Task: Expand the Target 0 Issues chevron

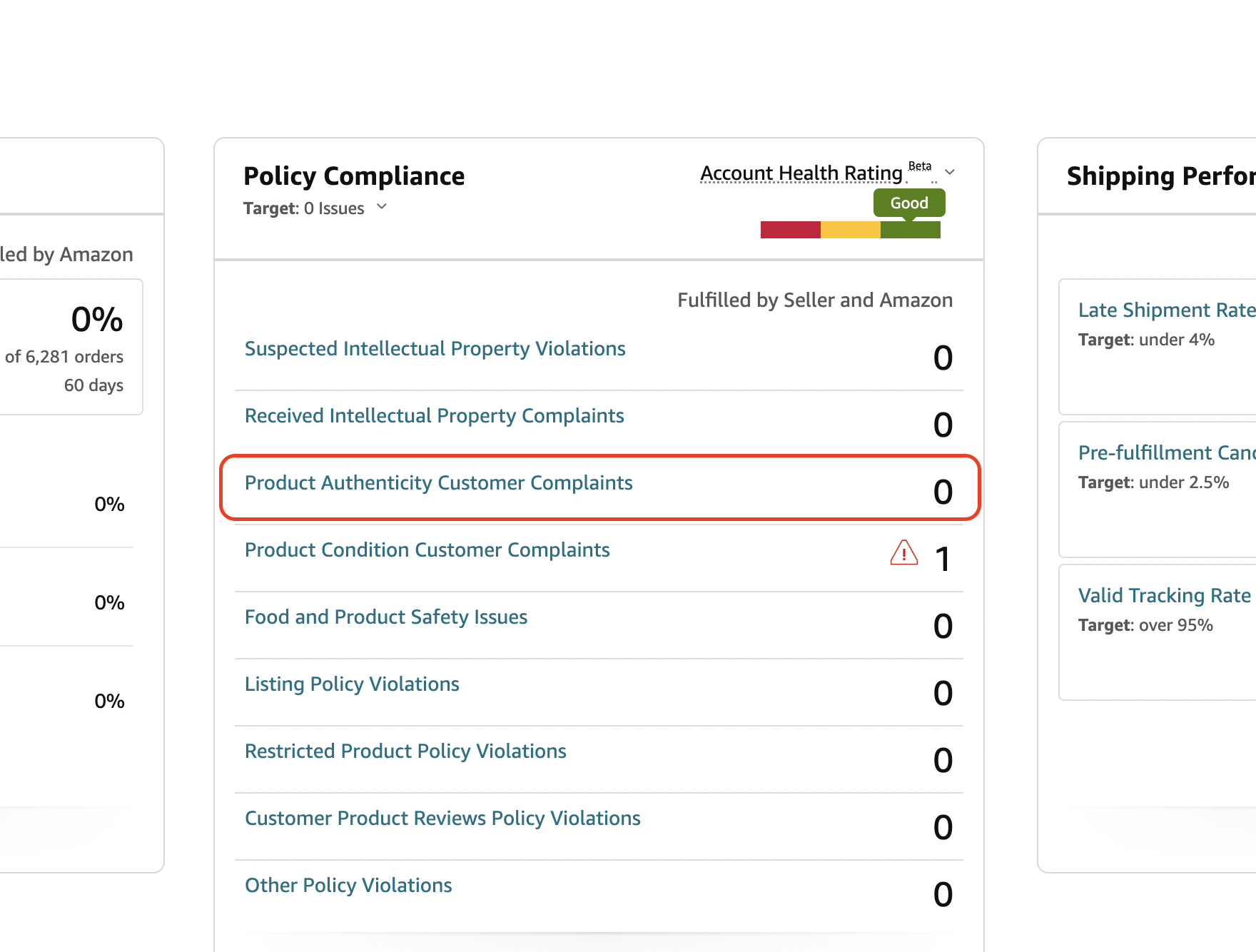Action: pyautogui.click(x=382, y=207)
